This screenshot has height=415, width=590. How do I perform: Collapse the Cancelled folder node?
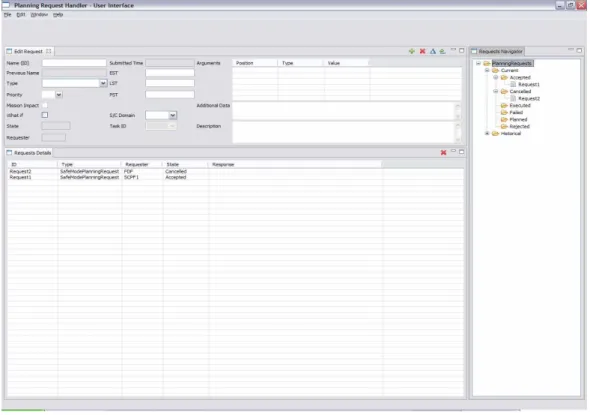coord(496,91)
